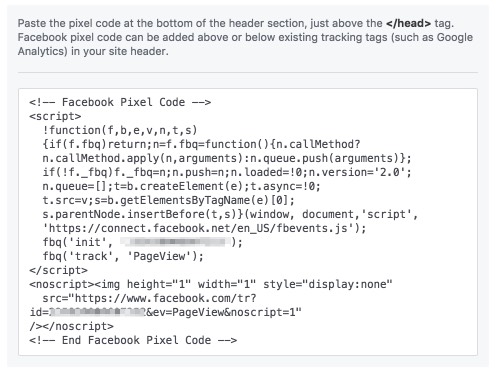This screenshot has height=379, width=496.
Task: Click the if(f.fbq)return code line
Action: 201,144
